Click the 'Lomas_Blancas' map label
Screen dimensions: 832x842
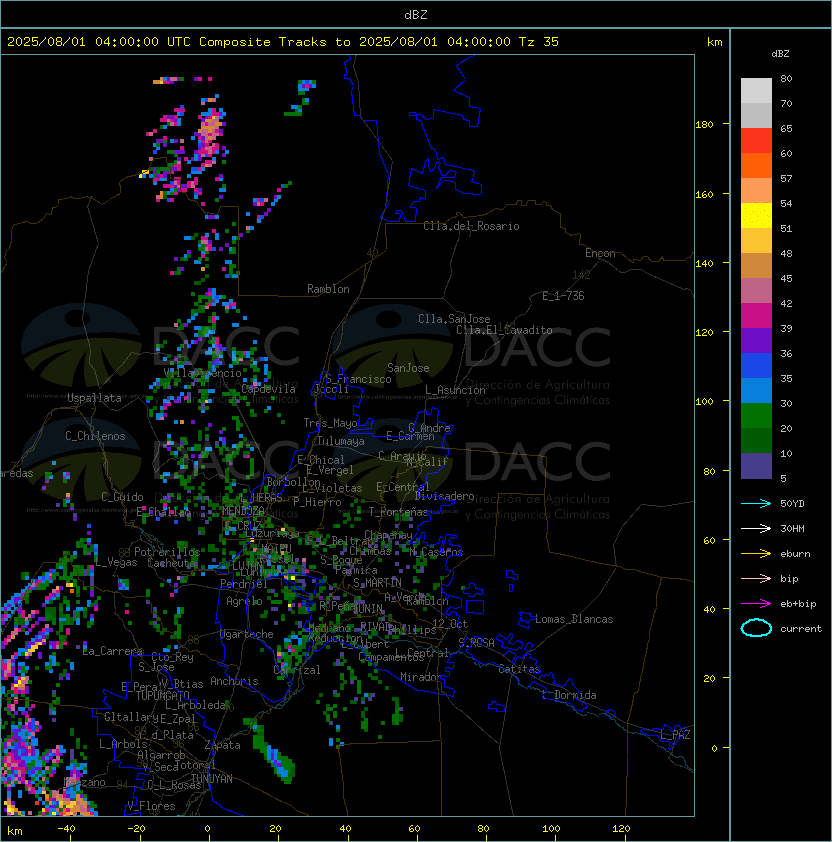coord(574,619)
